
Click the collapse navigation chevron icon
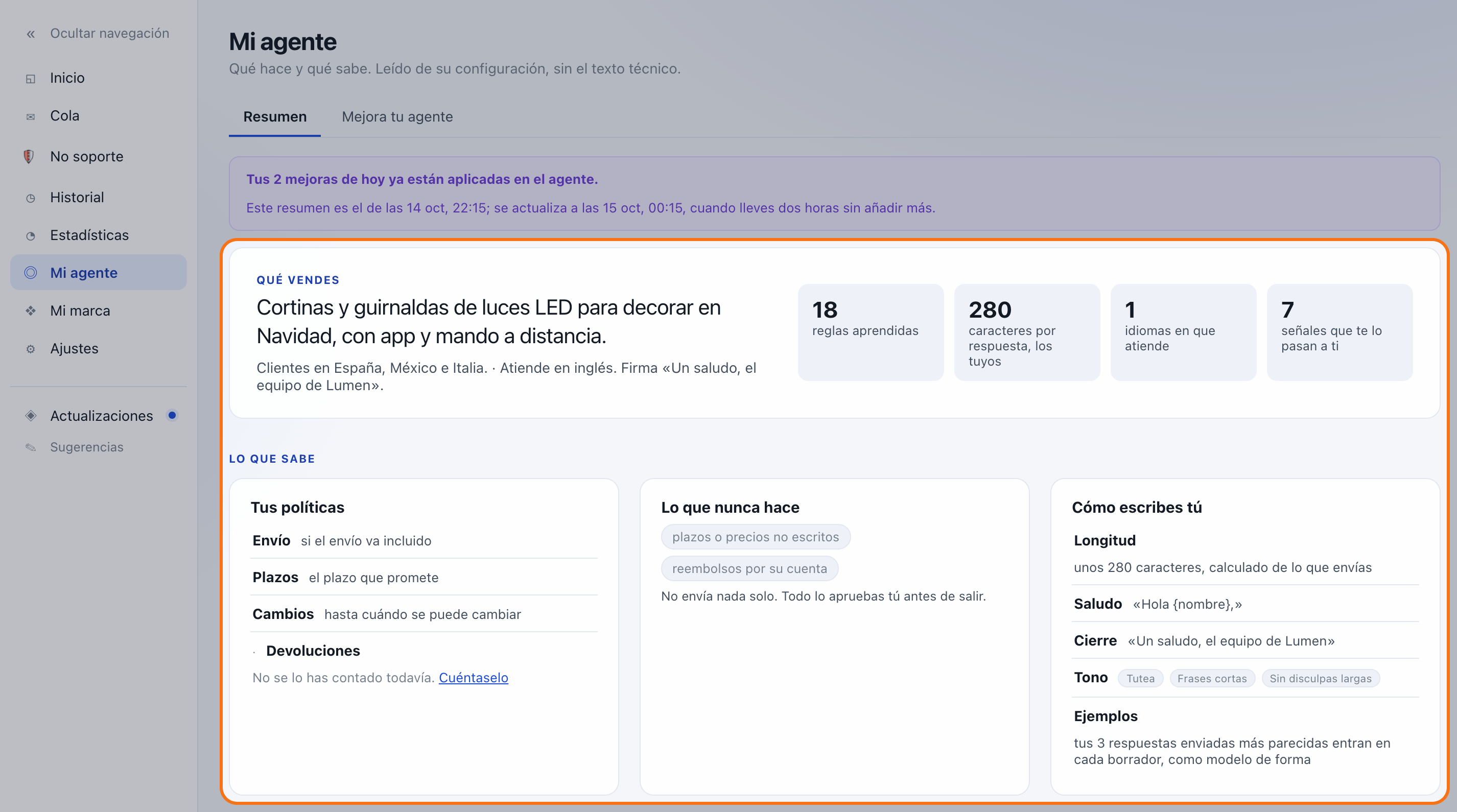point(31,34)
